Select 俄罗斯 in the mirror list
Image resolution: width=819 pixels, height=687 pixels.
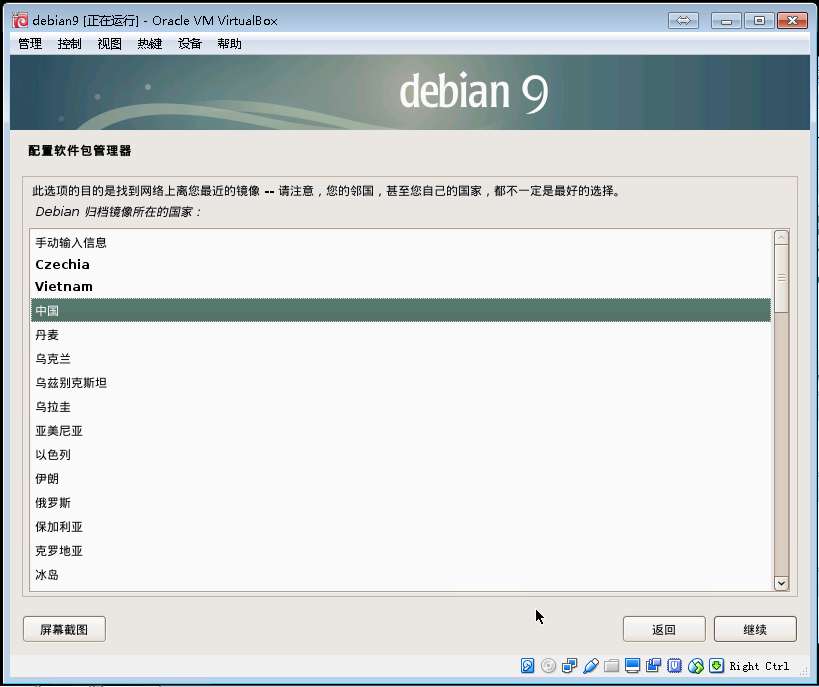(401, 503)
